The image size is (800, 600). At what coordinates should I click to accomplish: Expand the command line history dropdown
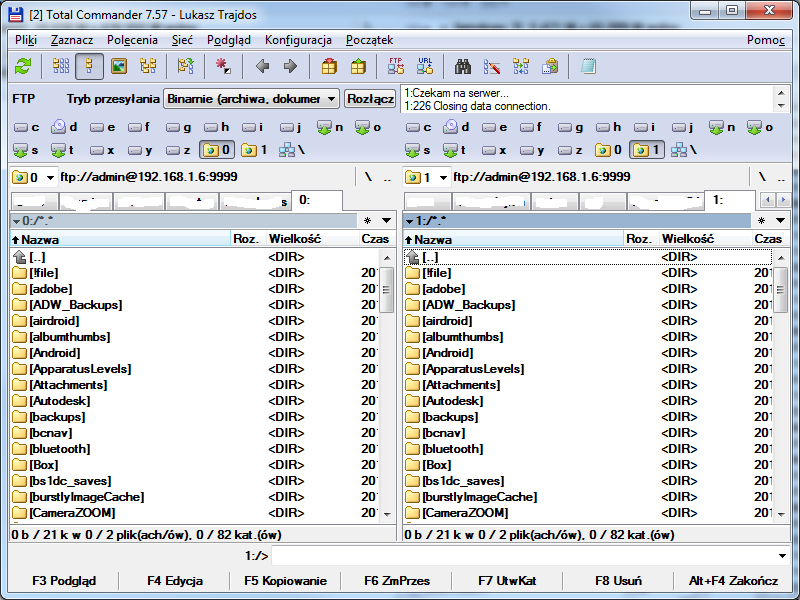pos(782,556)
